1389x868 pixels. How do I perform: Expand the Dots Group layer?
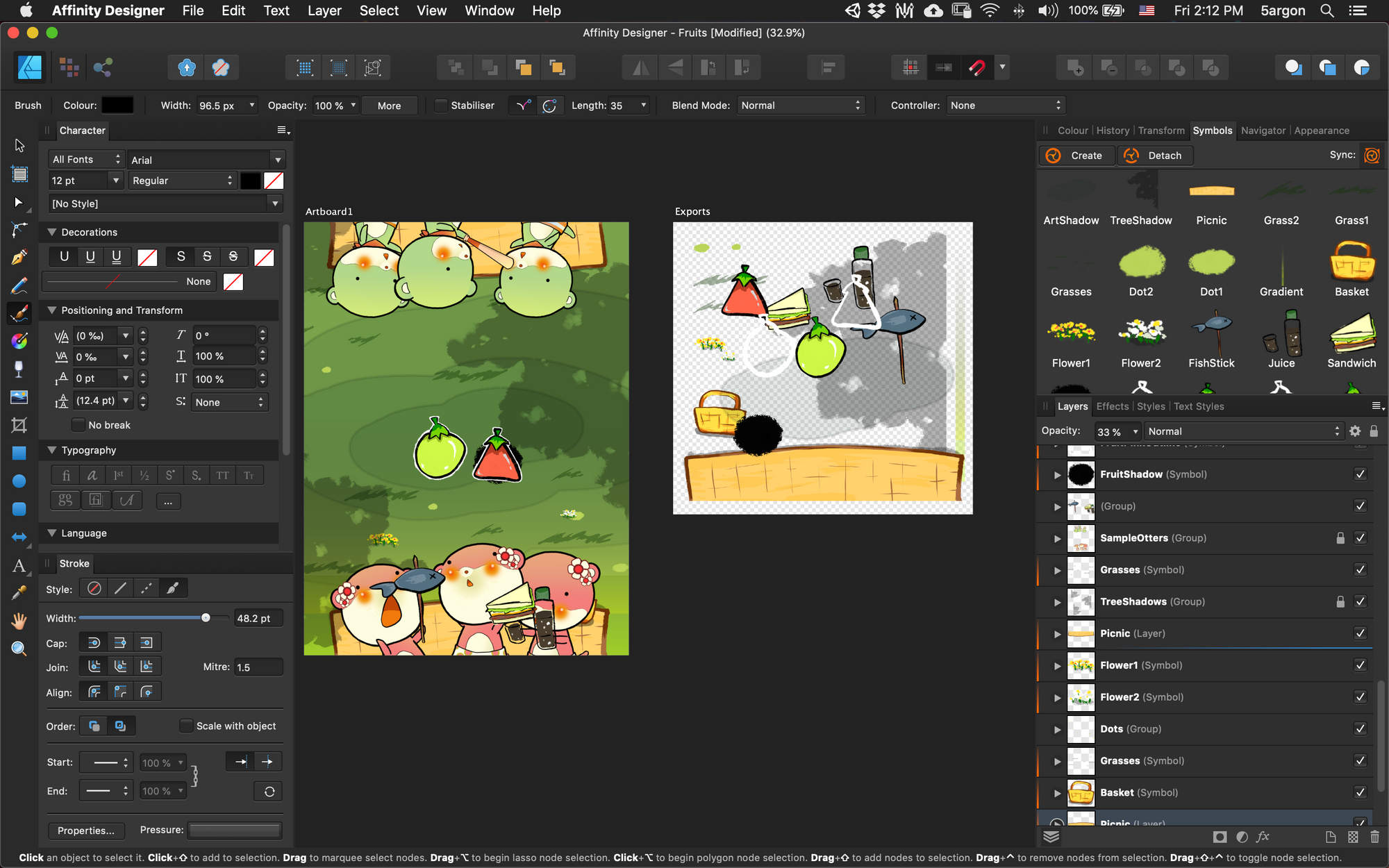pos(1057,728)
